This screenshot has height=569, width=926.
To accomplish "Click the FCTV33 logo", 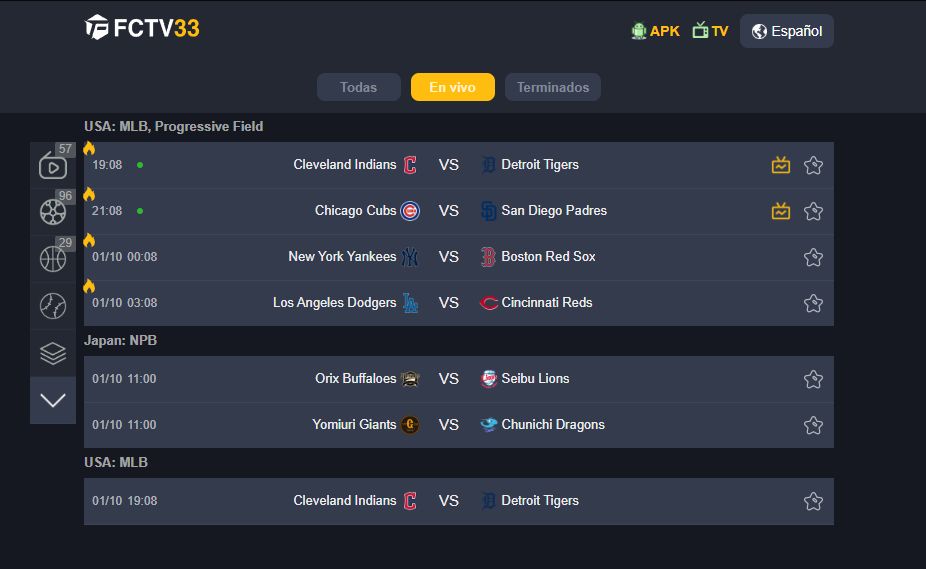I will (x=142, y=28).
